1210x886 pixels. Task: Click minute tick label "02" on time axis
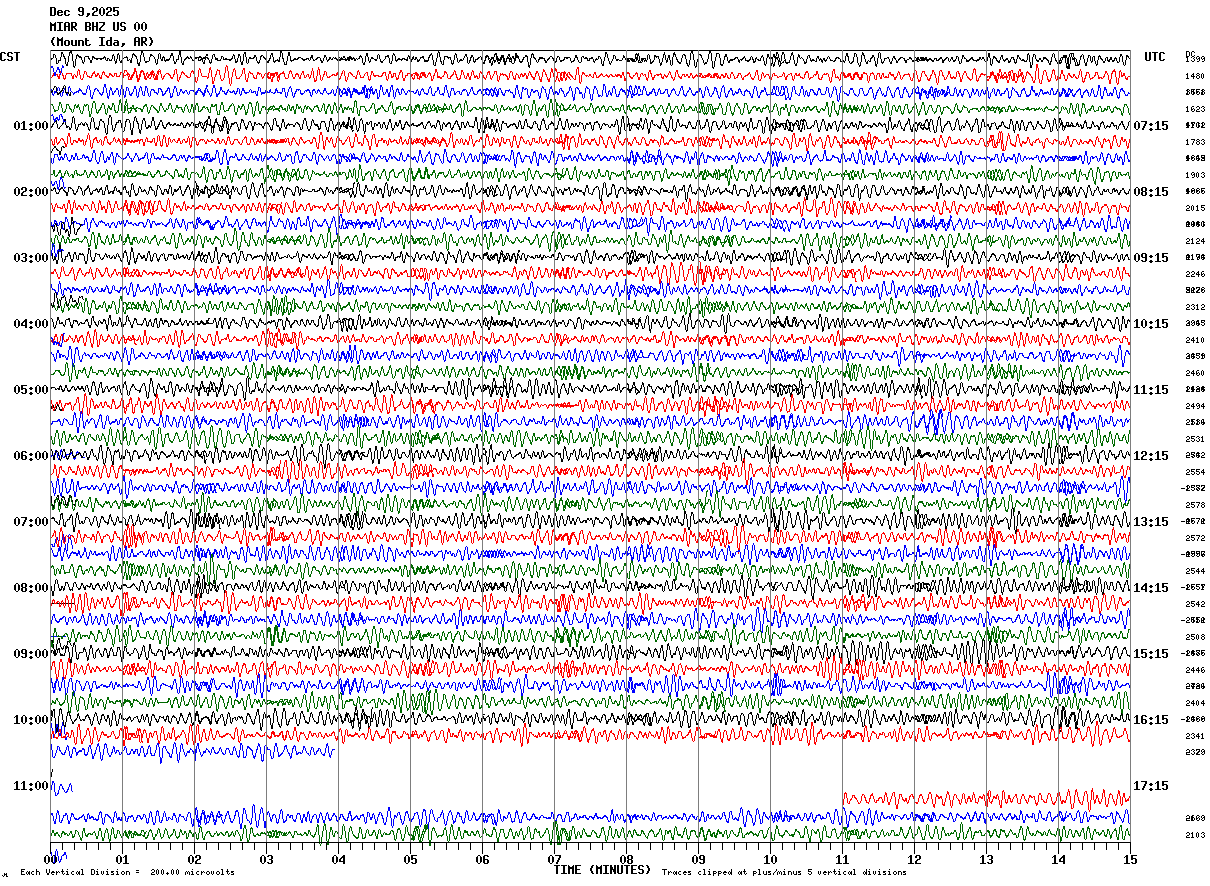(x=194, y=859)
